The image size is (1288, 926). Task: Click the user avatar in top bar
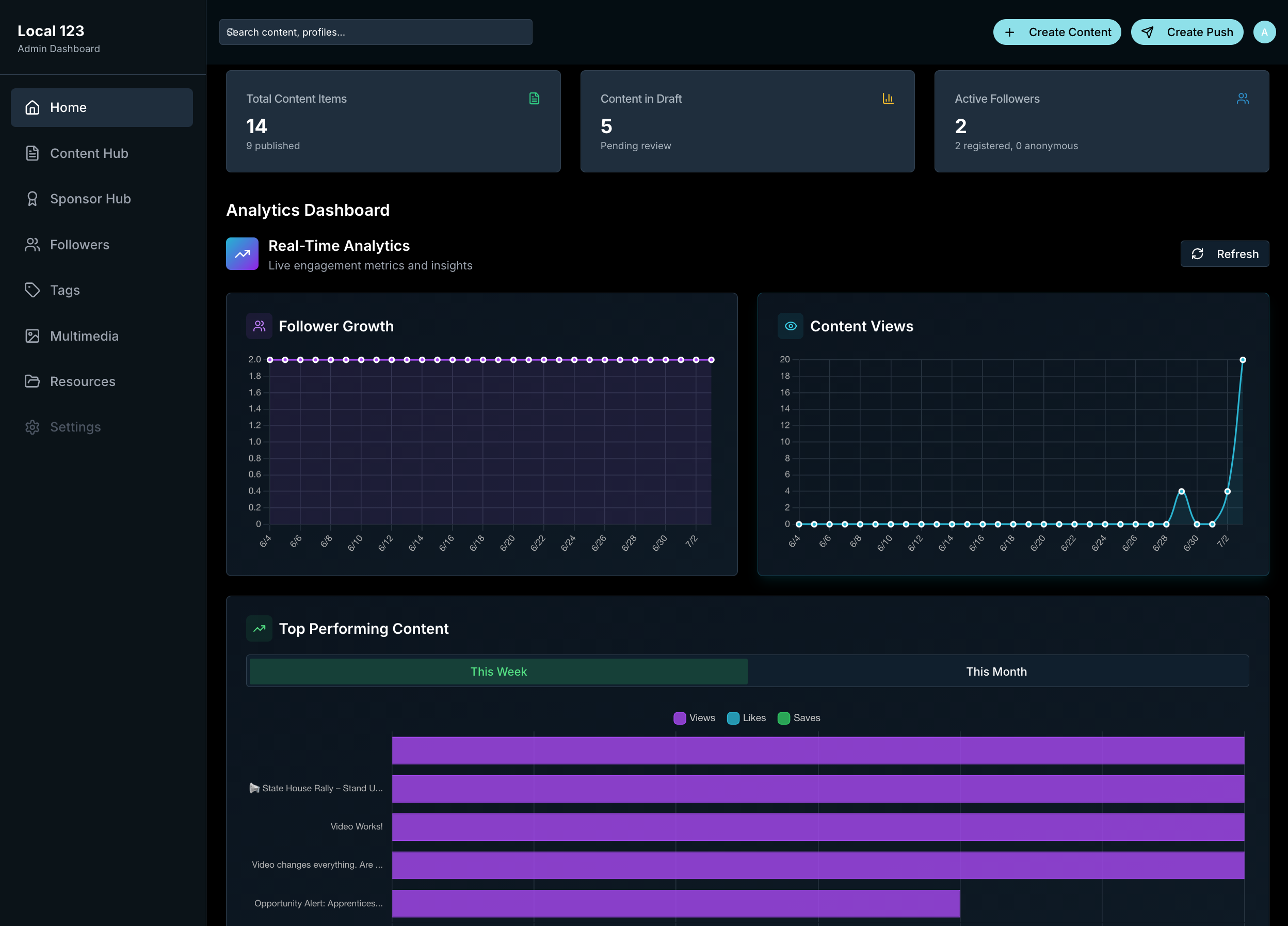[x=1264, y=33]
